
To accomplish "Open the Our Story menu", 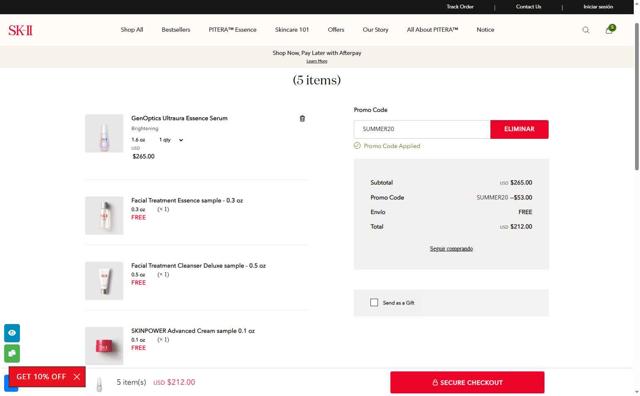I will coord(376,30).
